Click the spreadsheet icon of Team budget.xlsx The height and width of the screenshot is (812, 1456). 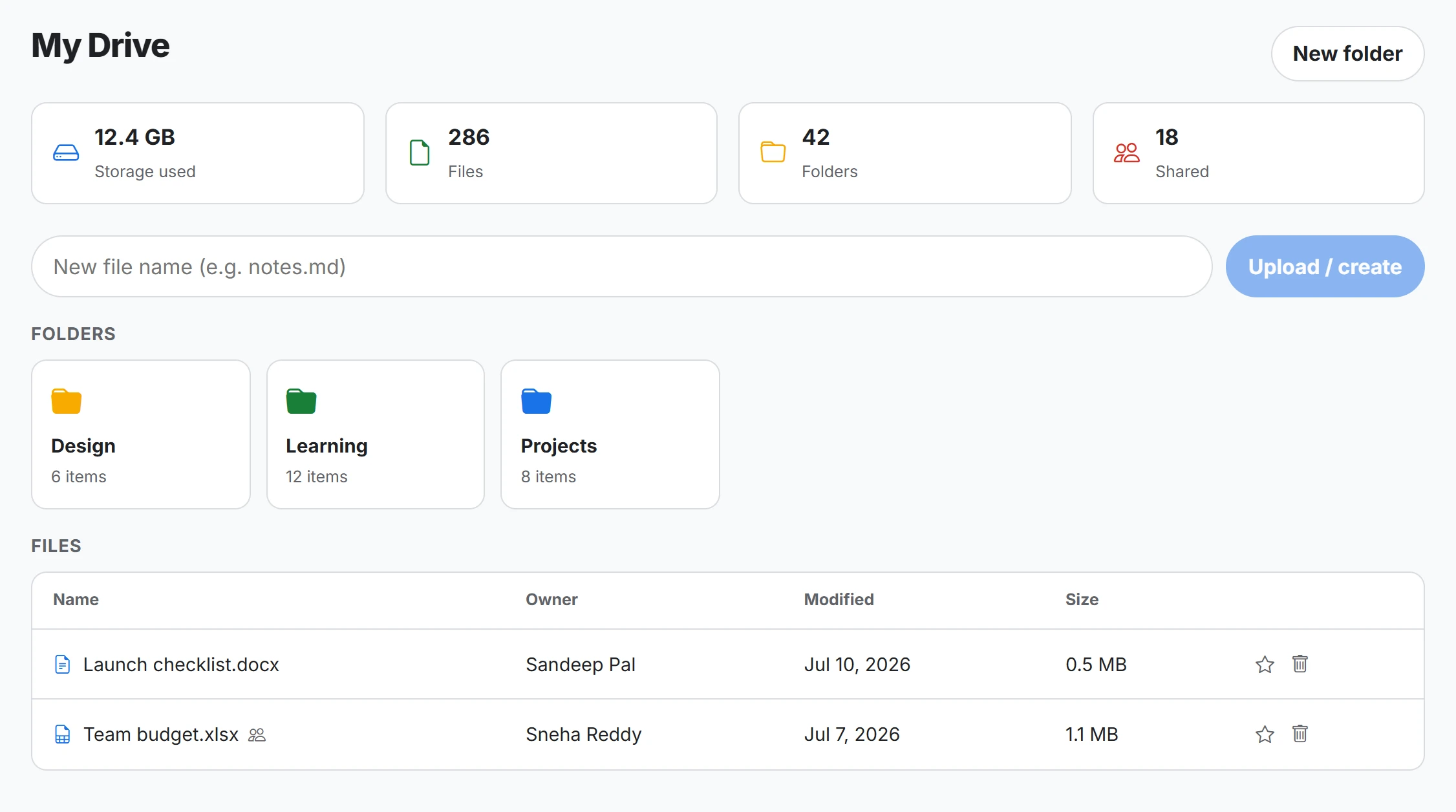[x=63, y=734]
